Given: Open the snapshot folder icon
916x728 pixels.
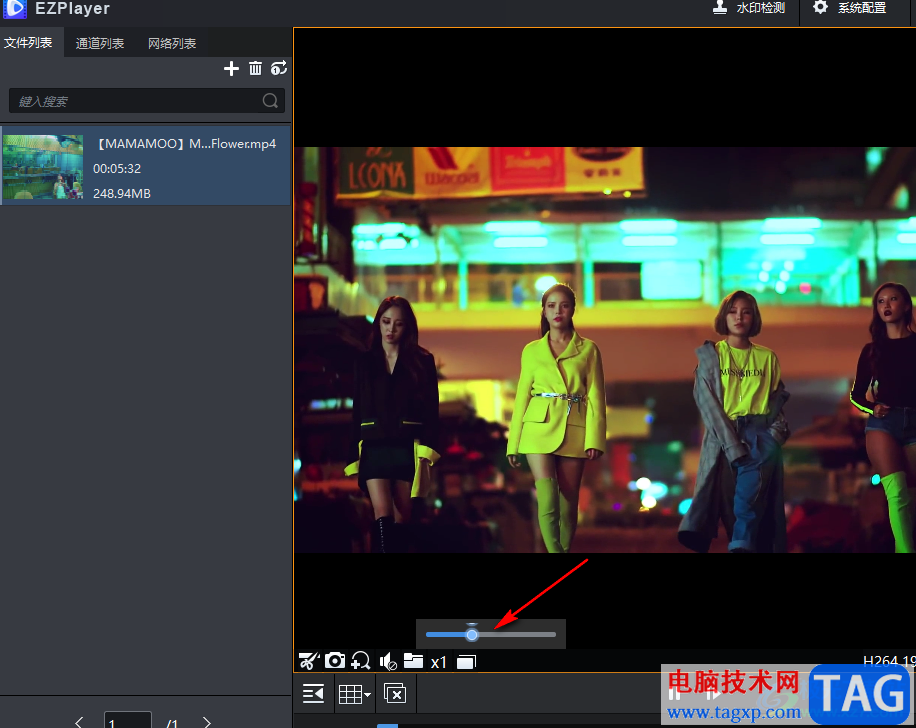Looking at the screenshot, I should coord(413,661).
